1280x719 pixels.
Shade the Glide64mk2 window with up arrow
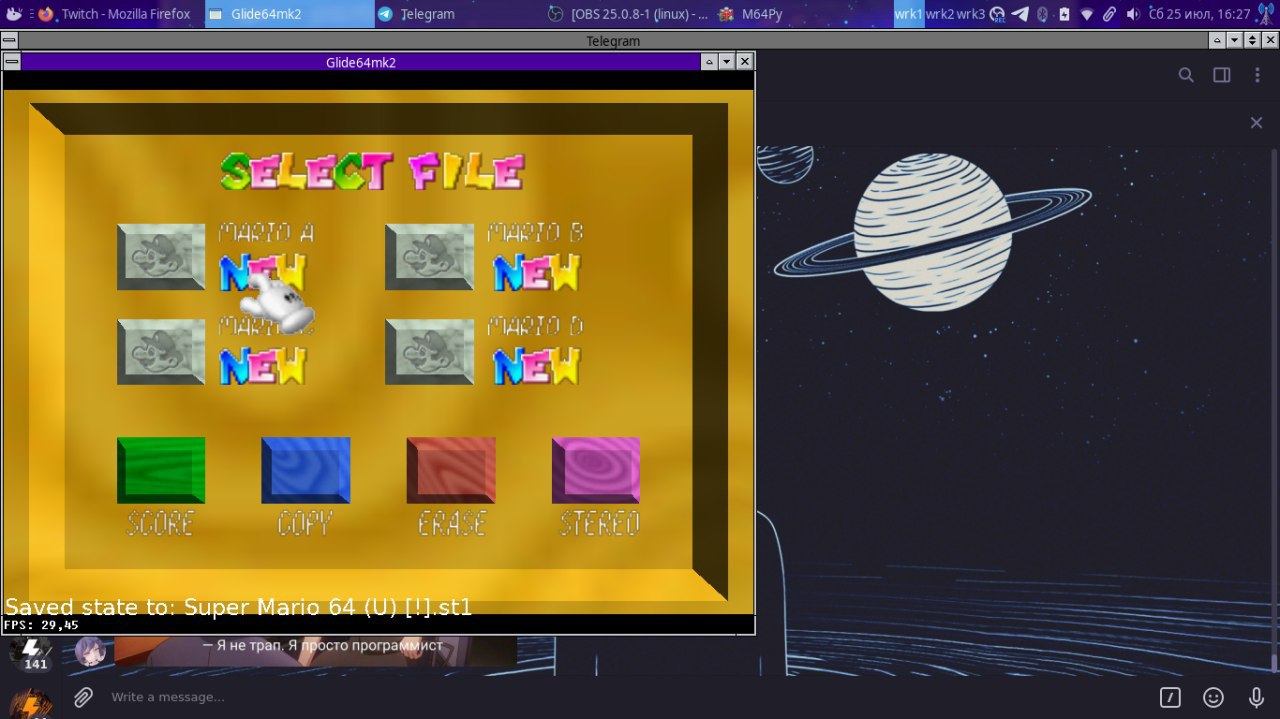[709, 62]
